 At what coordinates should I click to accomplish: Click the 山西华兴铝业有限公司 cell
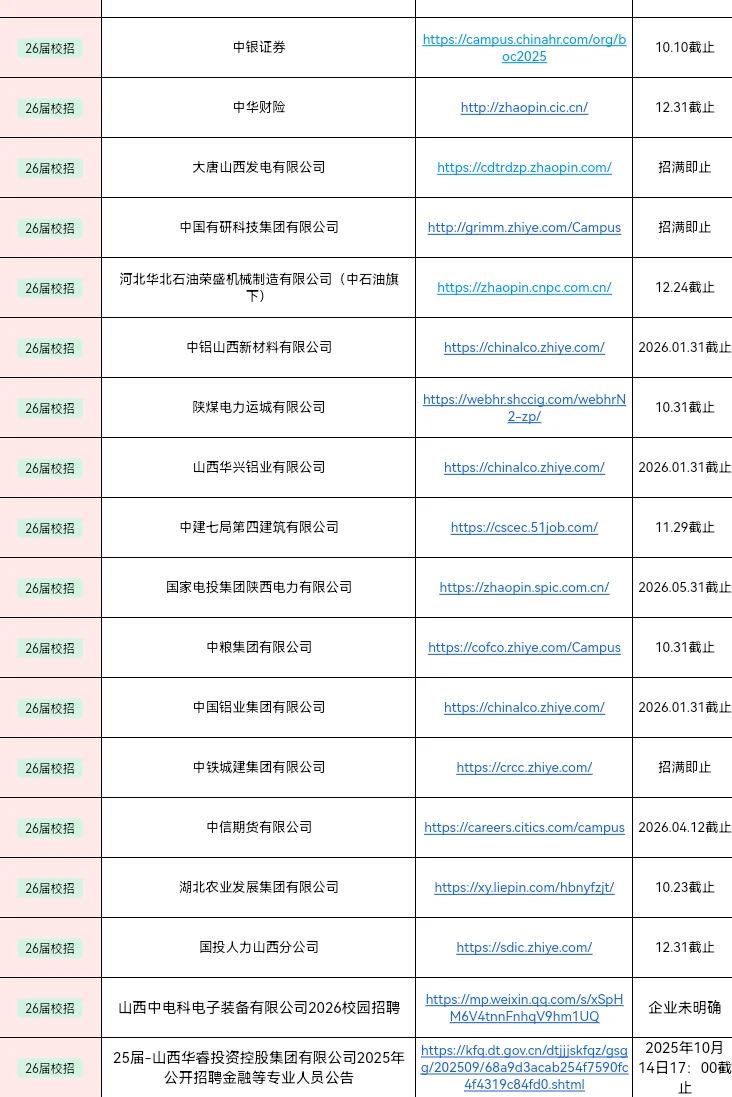(259, 467)
